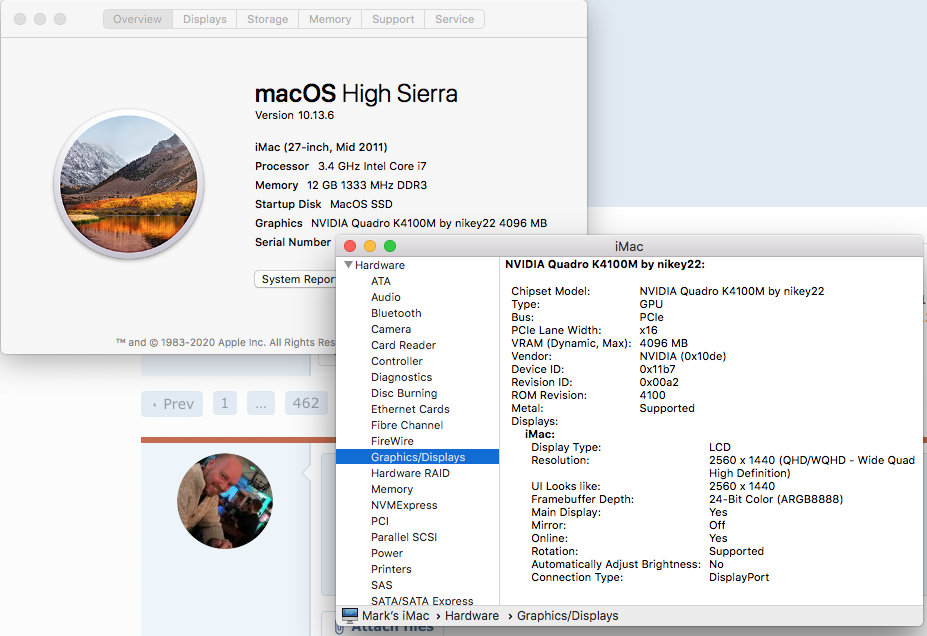Open the Memory tab in About This Mac
Viewport: 927px width, 636px height.
pos(330,19)
